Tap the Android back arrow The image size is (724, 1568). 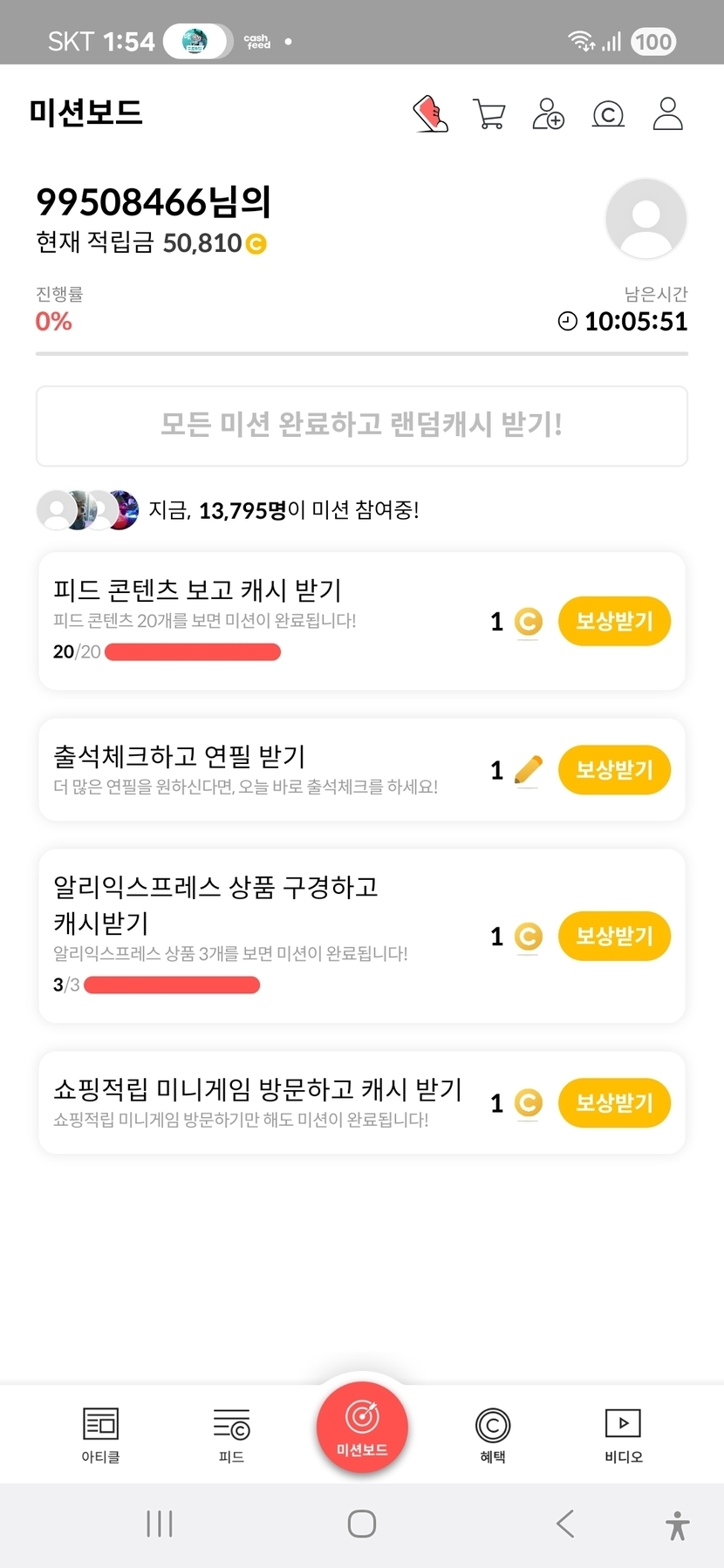pyautogui.click(x=565, y=1524)
